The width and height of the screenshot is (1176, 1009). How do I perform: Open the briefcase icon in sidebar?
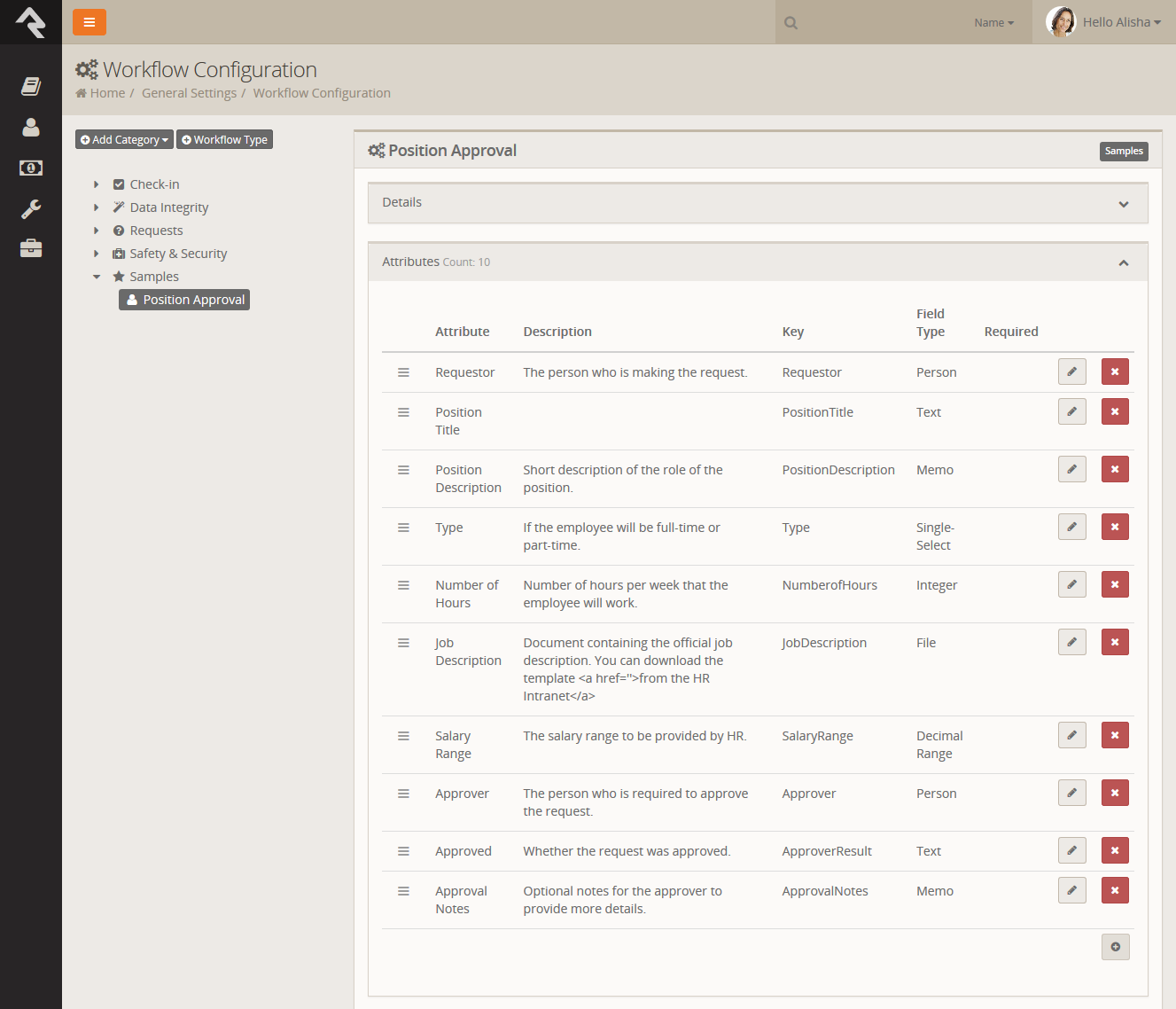[31, 248]
